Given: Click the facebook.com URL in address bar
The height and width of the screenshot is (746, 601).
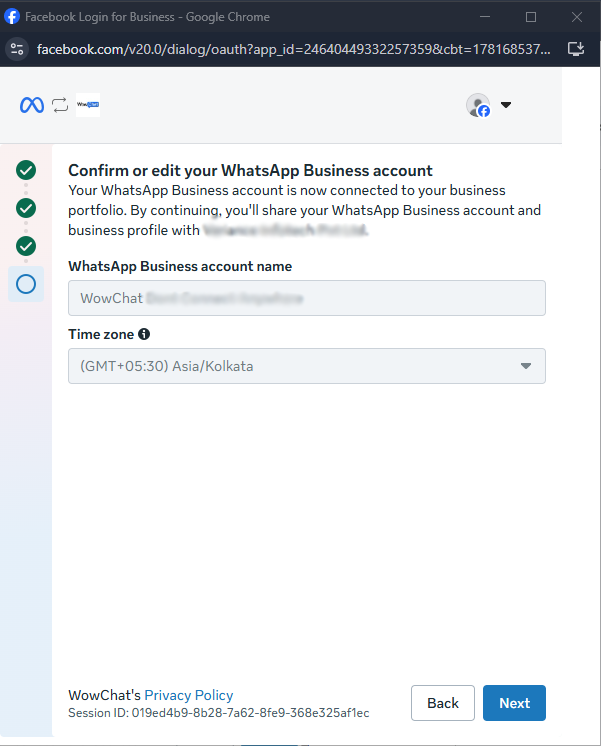Looking at the screenshot, I should pyautogui.click(x=294, y=49).
